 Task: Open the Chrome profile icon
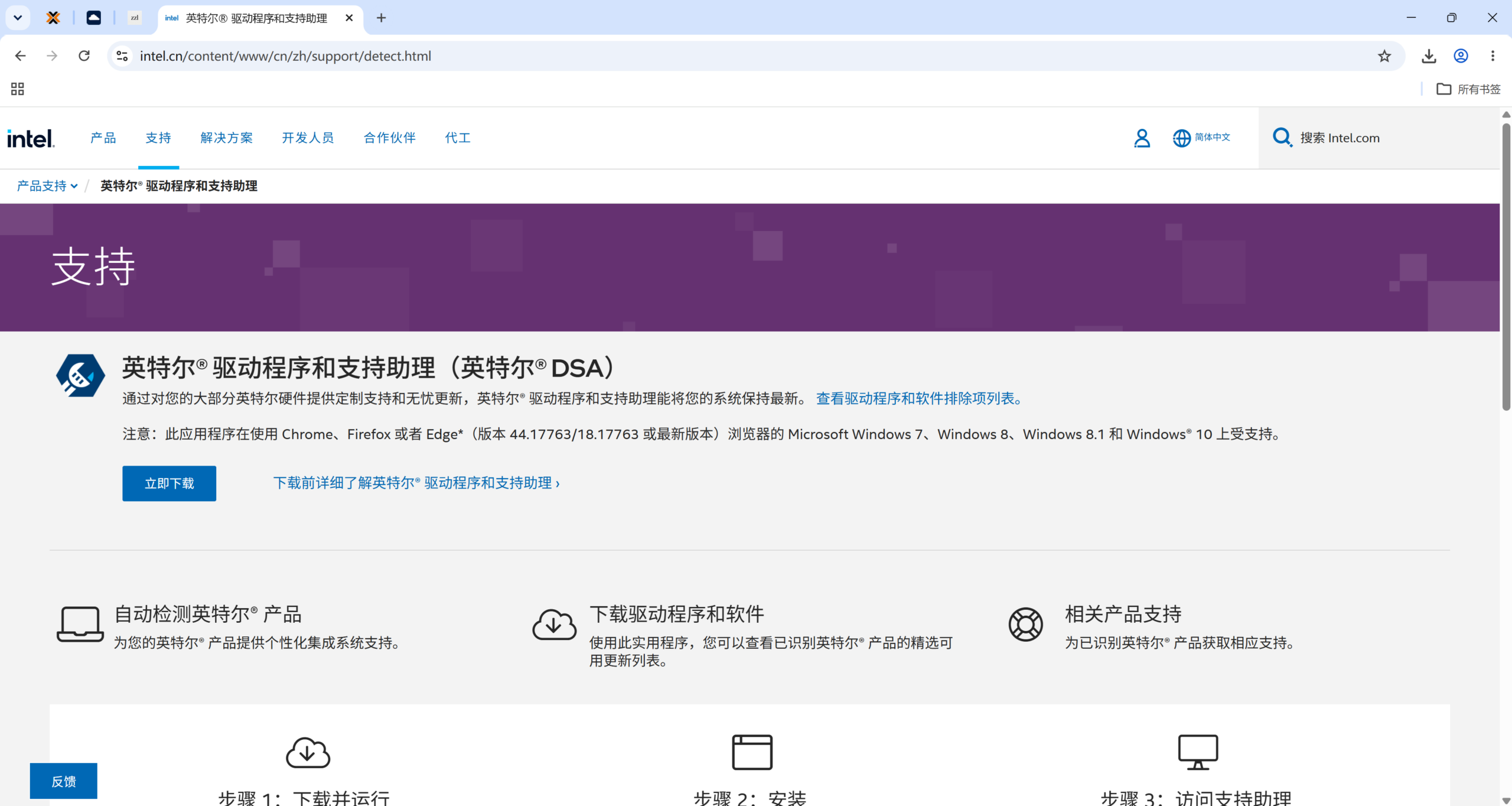coord(1461,56)
